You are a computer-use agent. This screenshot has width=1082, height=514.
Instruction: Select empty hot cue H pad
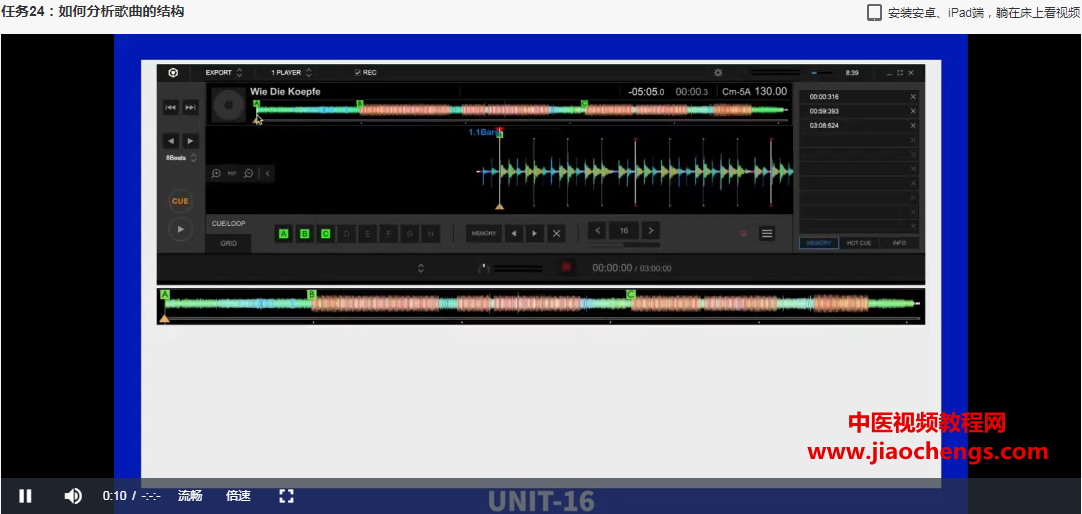431,234
